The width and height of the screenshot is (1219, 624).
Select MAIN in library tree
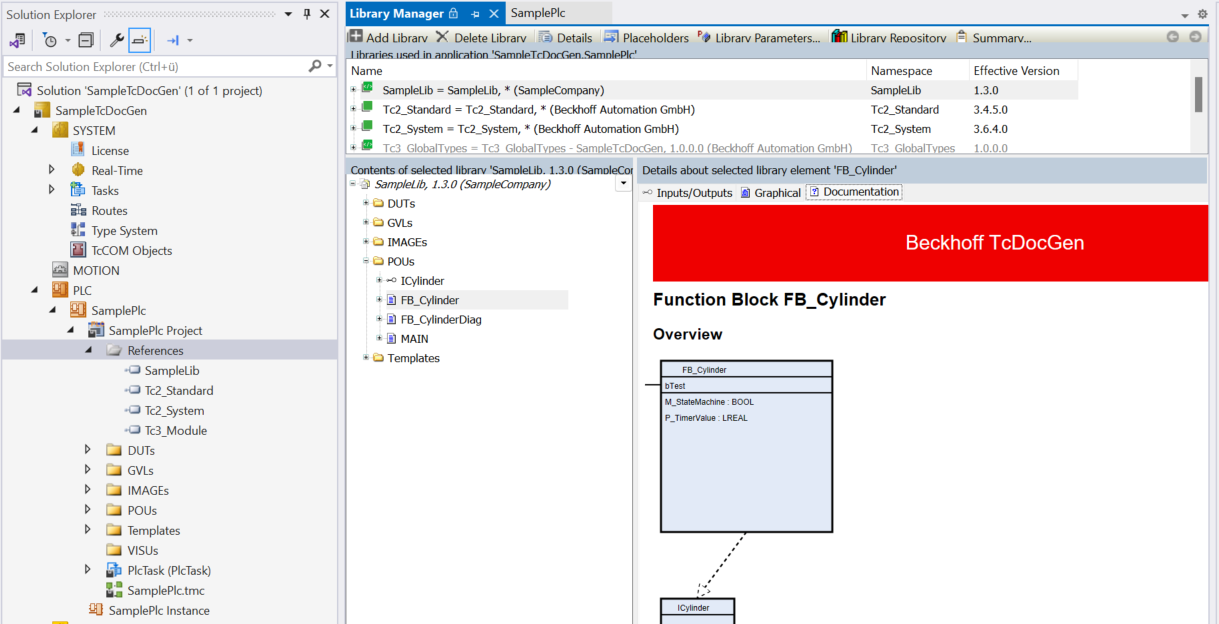tap(414, 339)
